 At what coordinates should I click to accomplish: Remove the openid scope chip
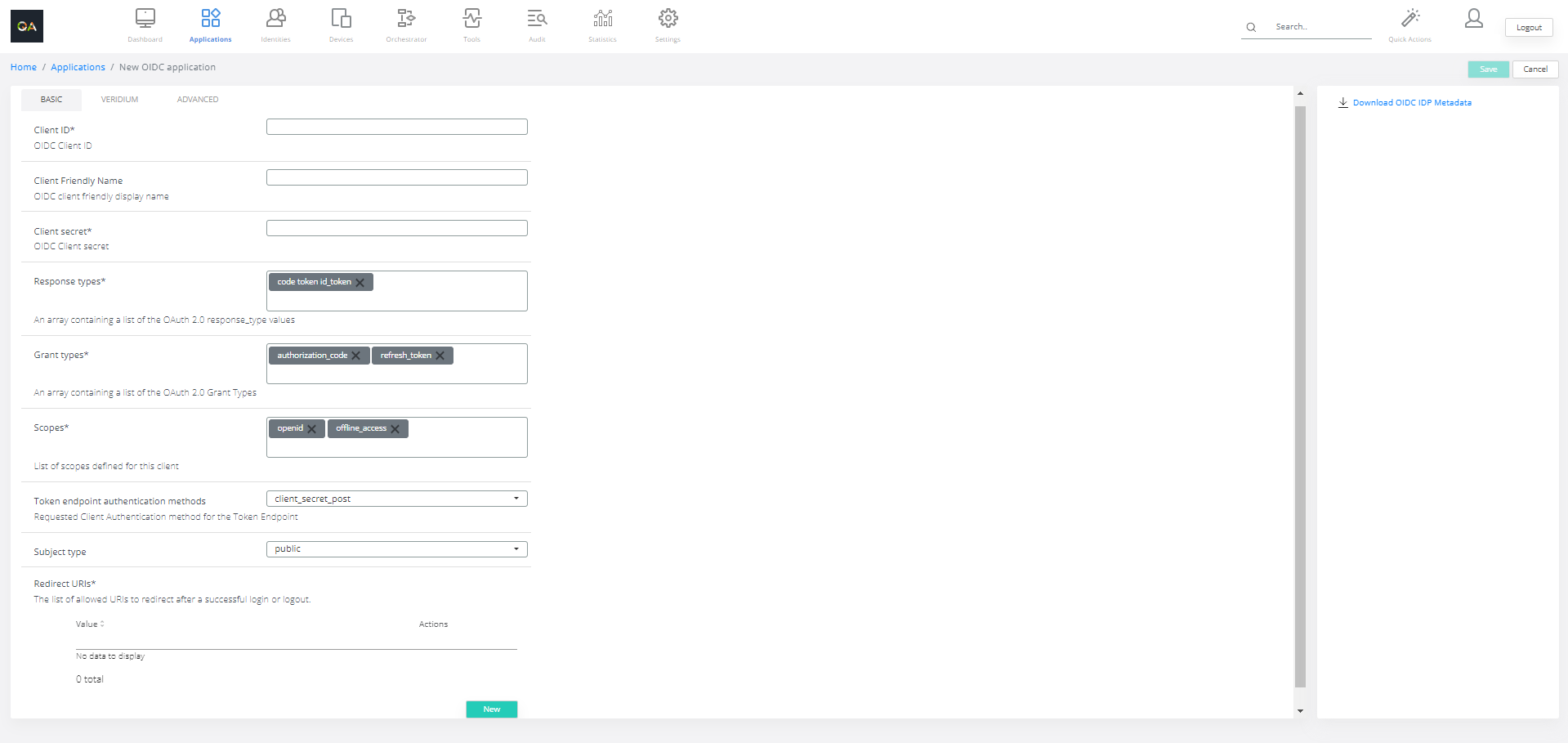point(312,427)
